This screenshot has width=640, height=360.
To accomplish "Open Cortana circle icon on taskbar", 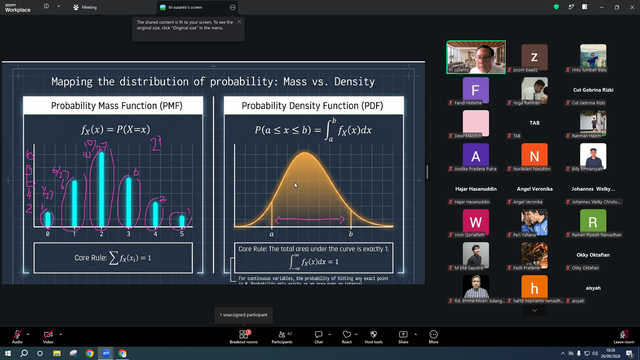I will point(40,353).
